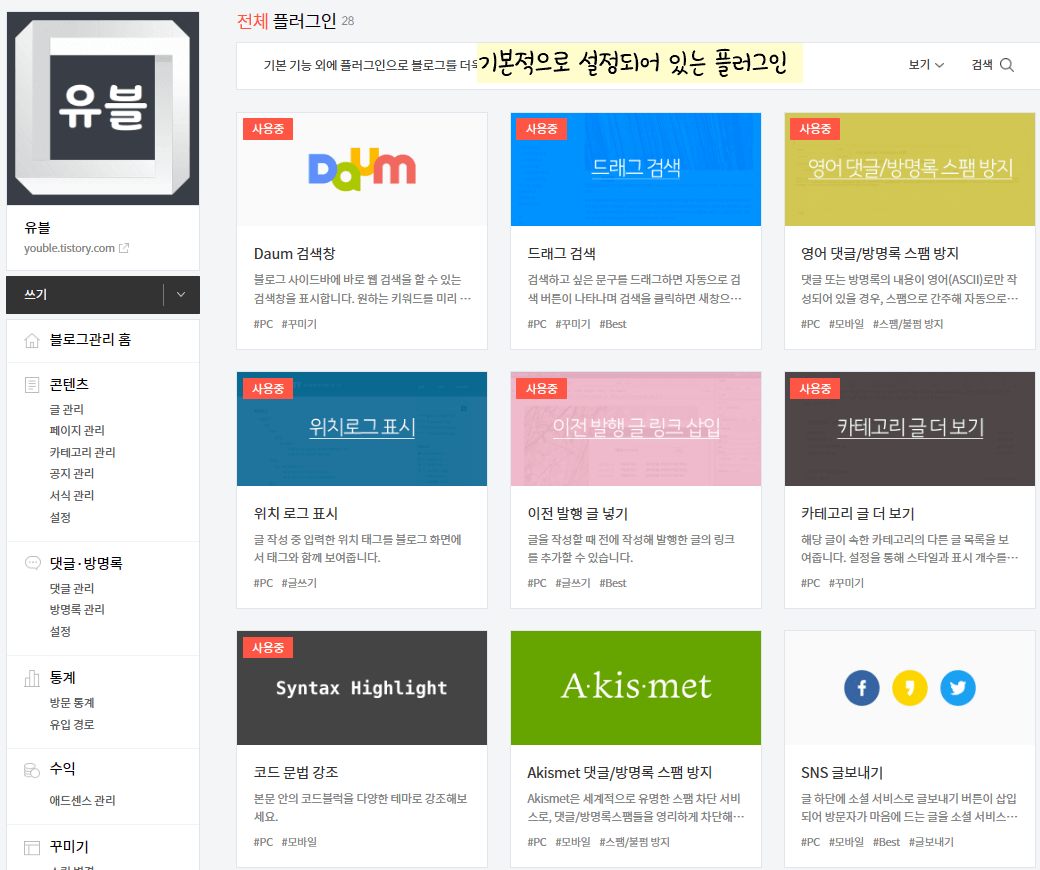Click the Facebook icon on SNS 글보내기 card
The width and height of the screenshot is (1040, 870).
[861, 688]
